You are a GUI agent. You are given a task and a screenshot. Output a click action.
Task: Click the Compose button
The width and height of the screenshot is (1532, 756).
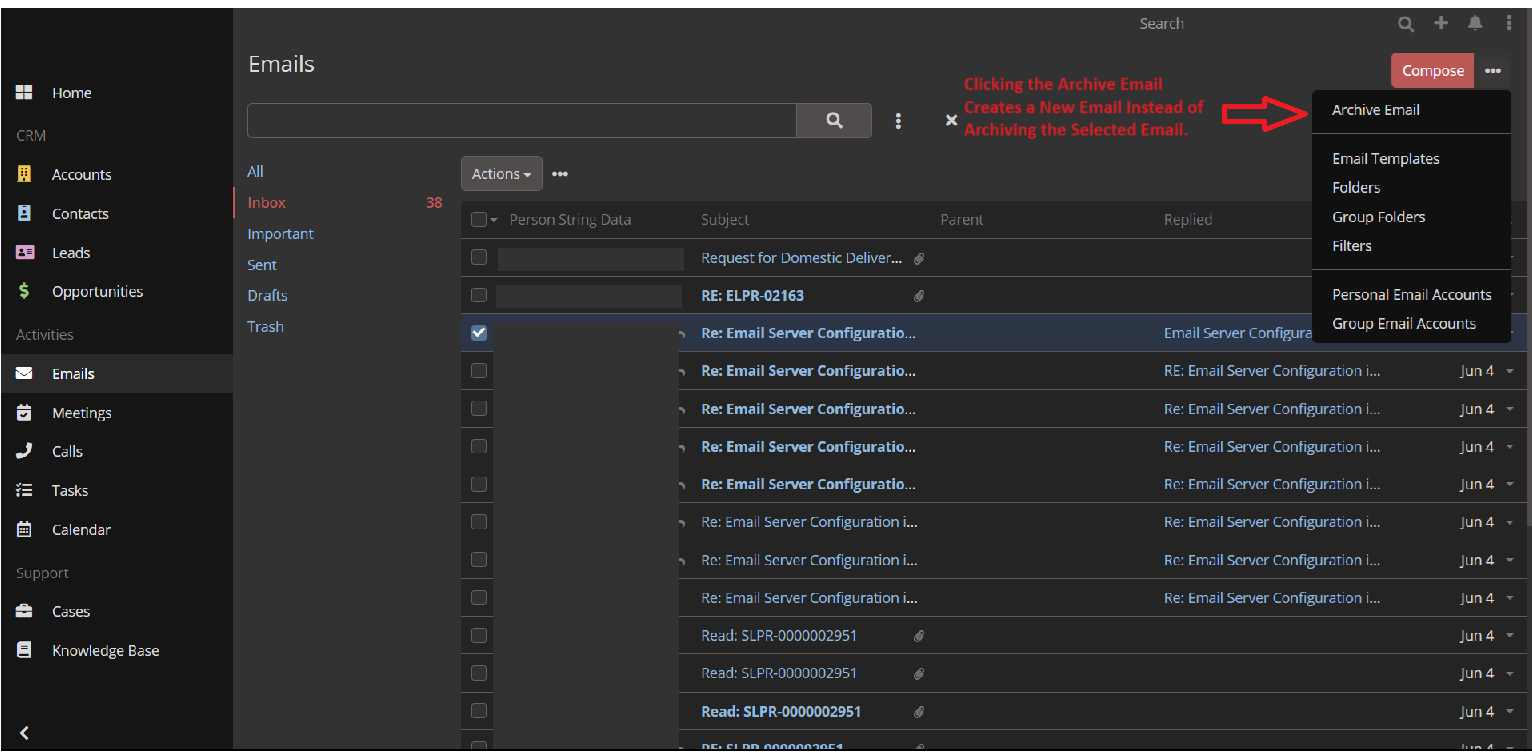(x=1432, y=71)
